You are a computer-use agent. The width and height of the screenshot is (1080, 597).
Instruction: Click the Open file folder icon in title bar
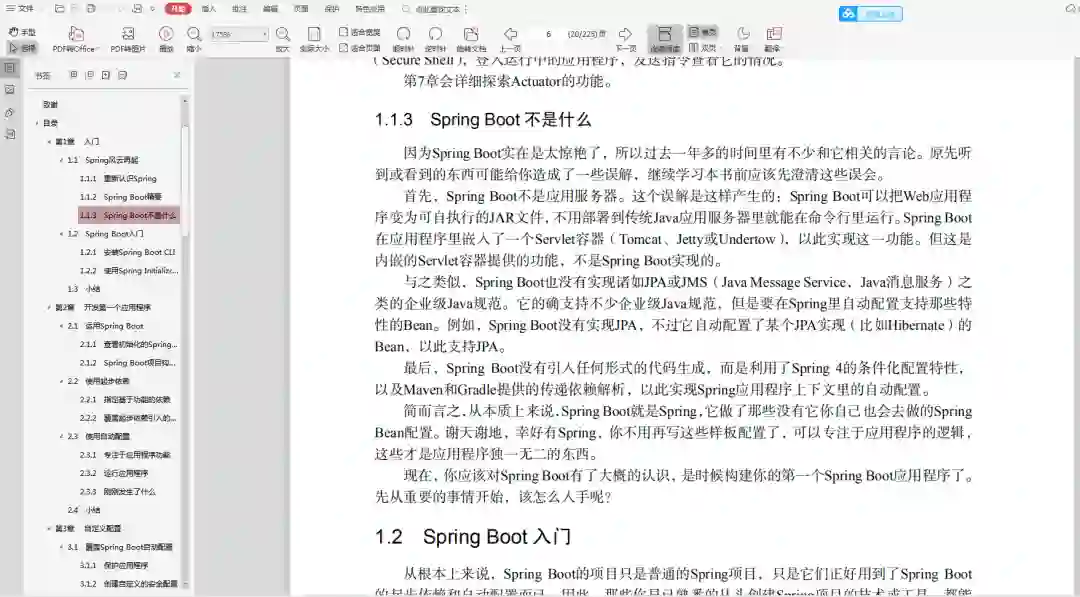(60, 9)
